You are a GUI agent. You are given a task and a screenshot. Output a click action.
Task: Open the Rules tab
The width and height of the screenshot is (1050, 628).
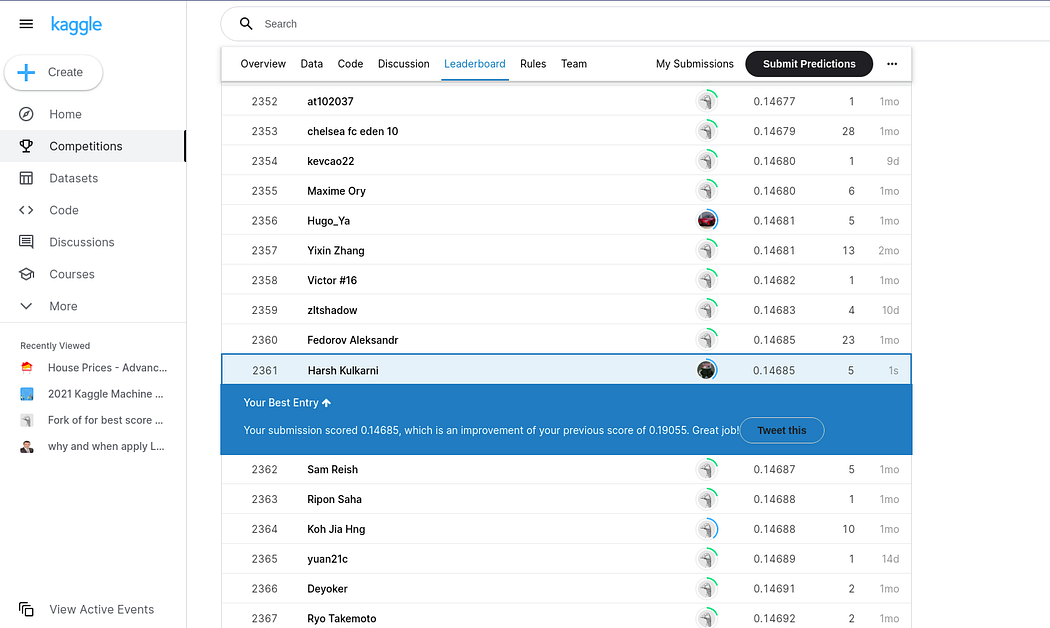coord(533,64)
